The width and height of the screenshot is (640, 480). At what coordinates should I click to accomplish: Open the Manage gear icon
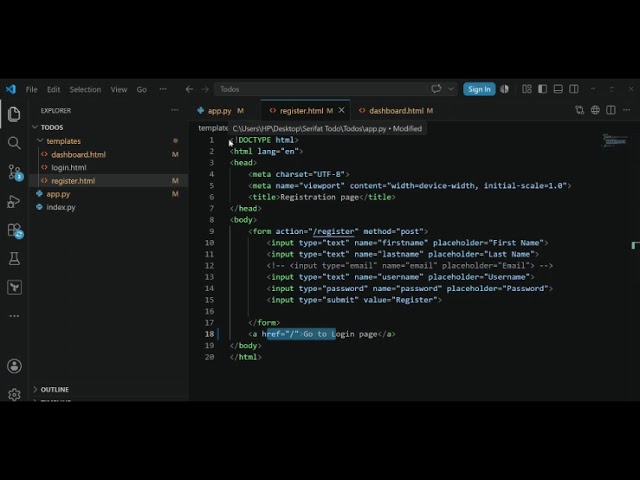click(14, 394)
